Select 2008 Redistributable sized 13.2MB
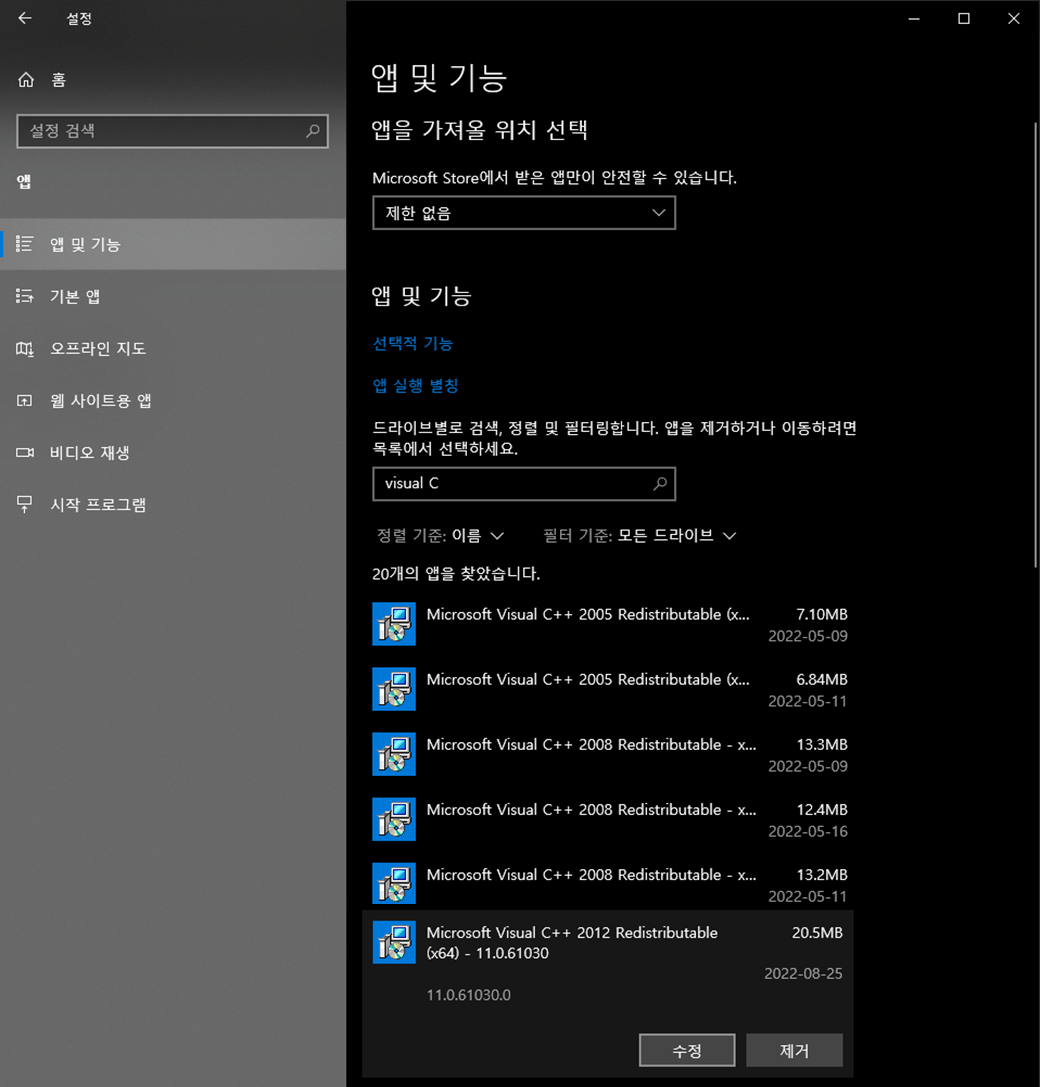The height and width of the screenshot is (1087, 1040). (610, 884)
